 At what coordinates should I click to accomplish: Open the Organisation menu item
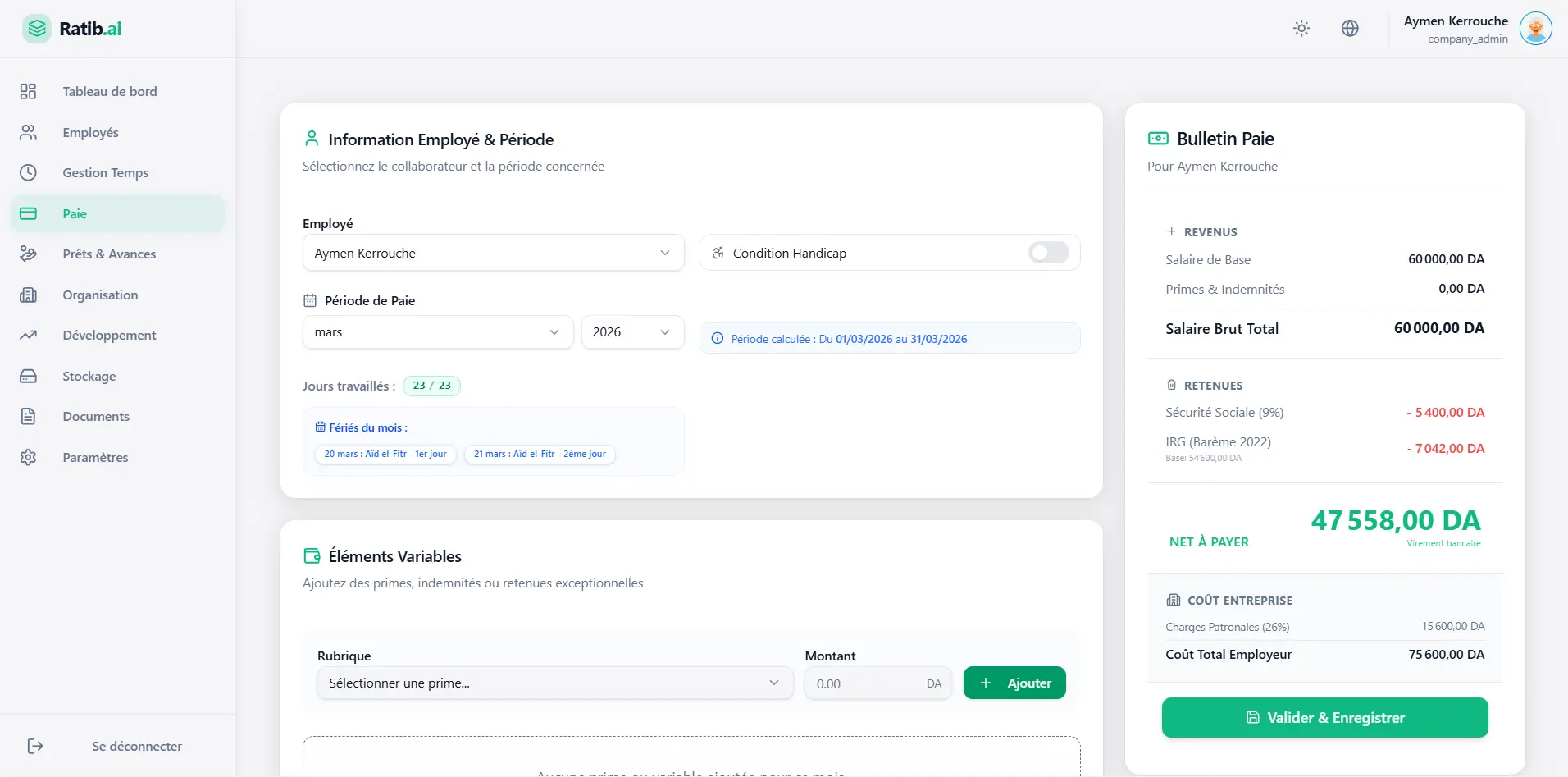pos(100,295)
